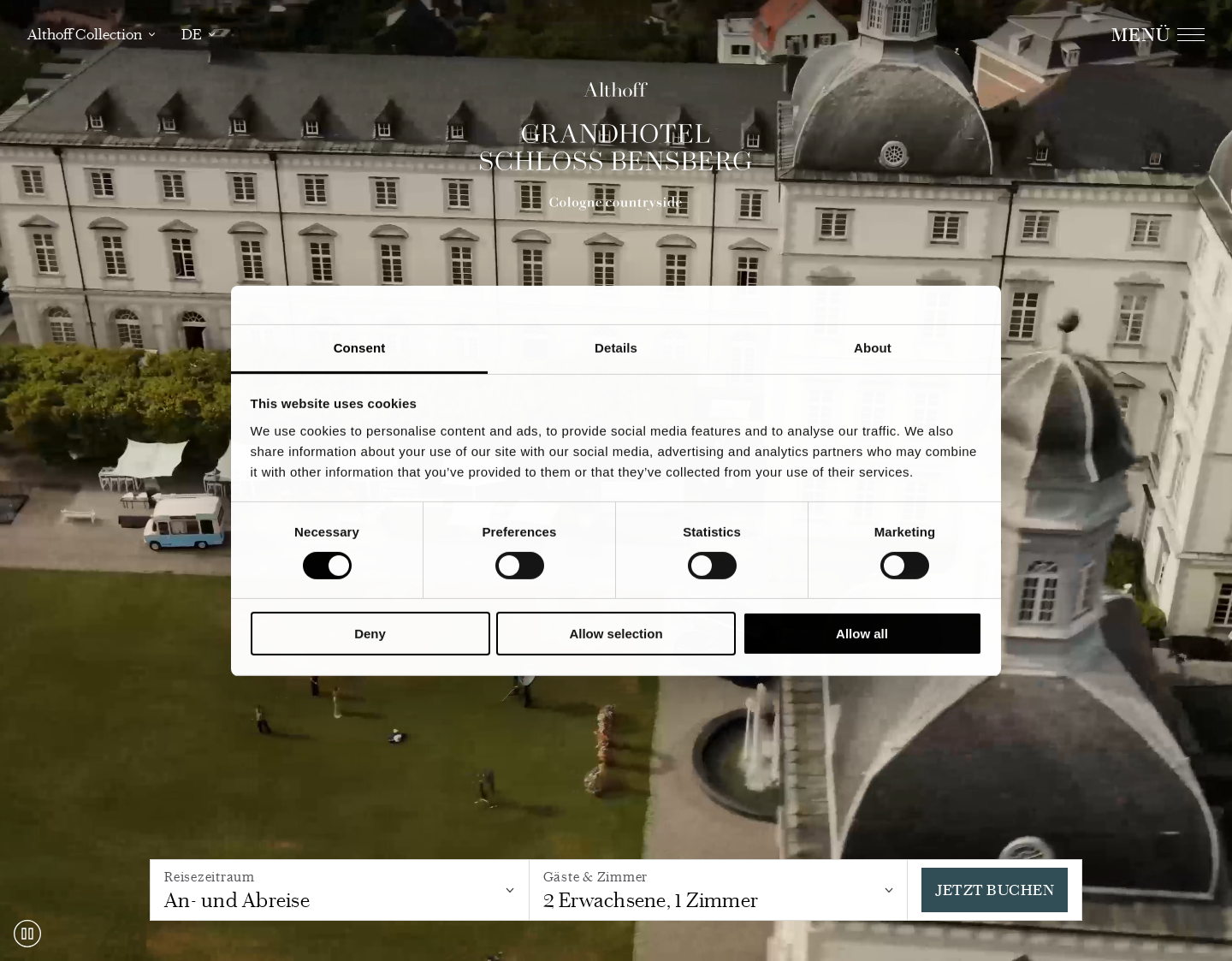Click Allow all cookies button
This screenshot has width=1232, height=961.
point(862,633)
